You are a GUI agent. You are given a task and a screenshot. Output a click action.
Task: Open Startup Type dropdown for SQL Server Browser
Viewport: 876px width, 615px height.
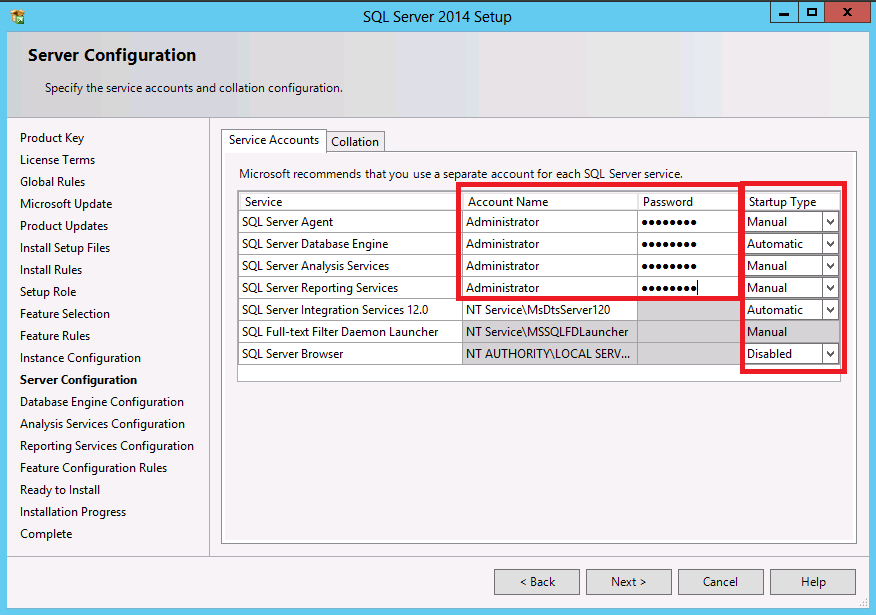coord(830,354)
